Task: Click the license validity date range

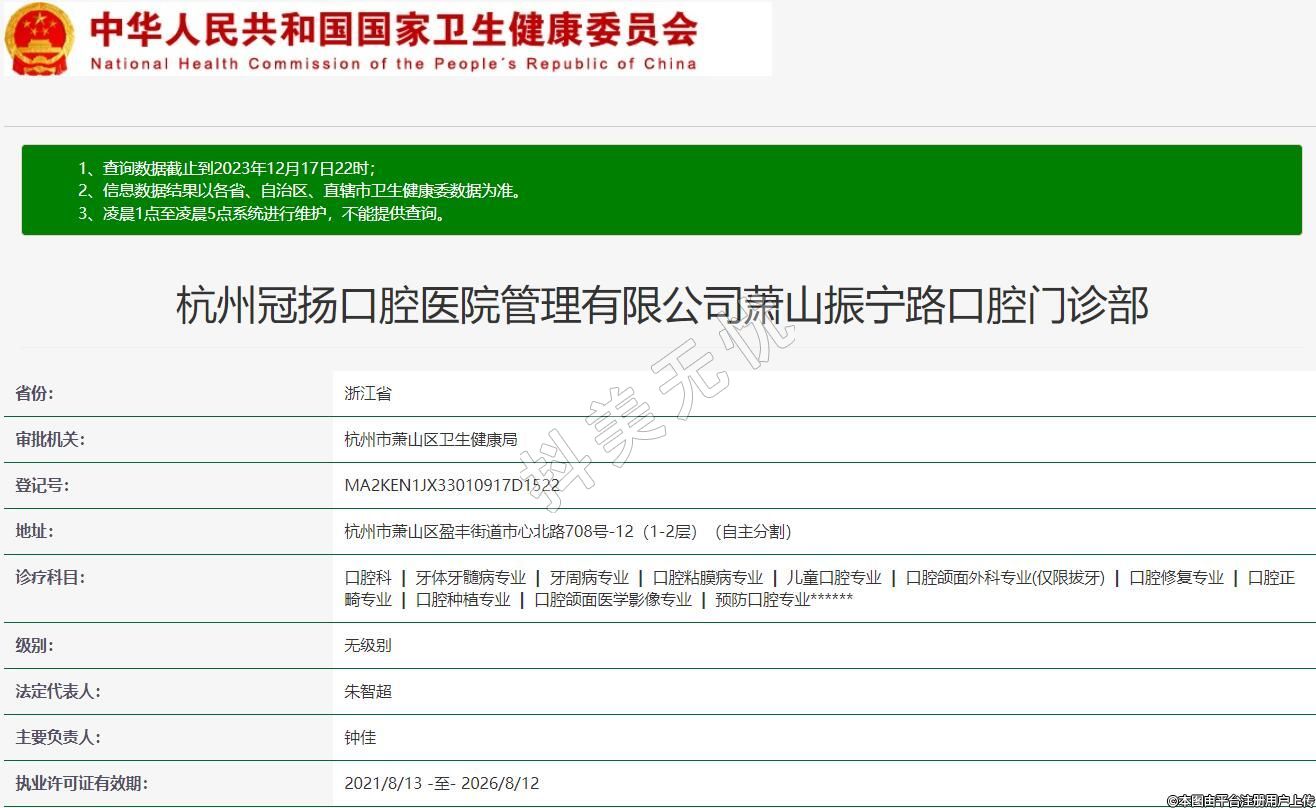Action: tap(441, 783)
